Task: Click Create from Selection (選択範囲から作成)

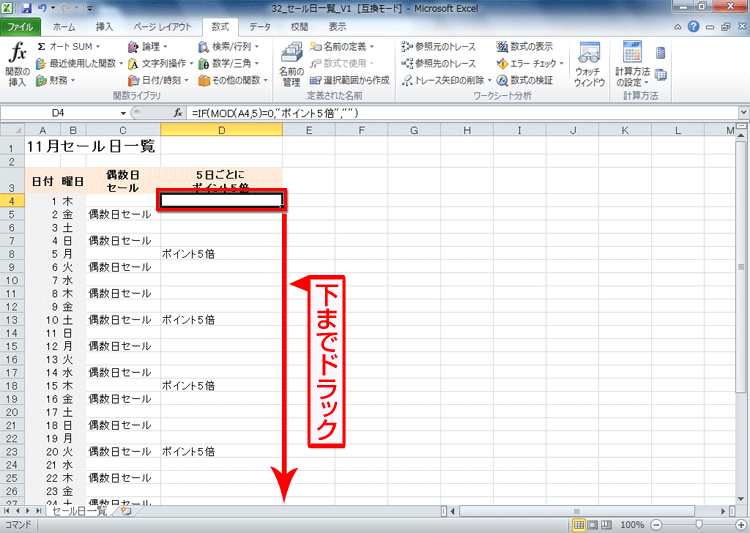Action: coord(350,80)
